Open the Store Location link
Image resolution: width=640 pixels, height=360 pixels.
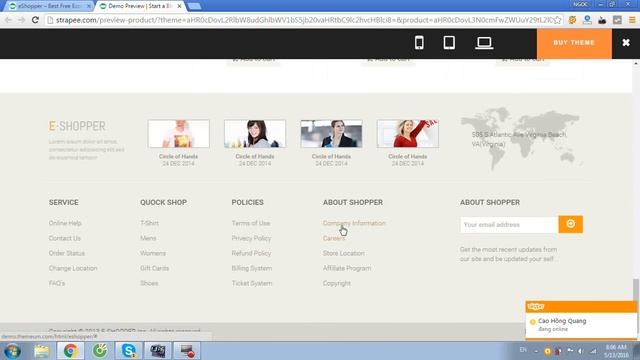[343, 253]
